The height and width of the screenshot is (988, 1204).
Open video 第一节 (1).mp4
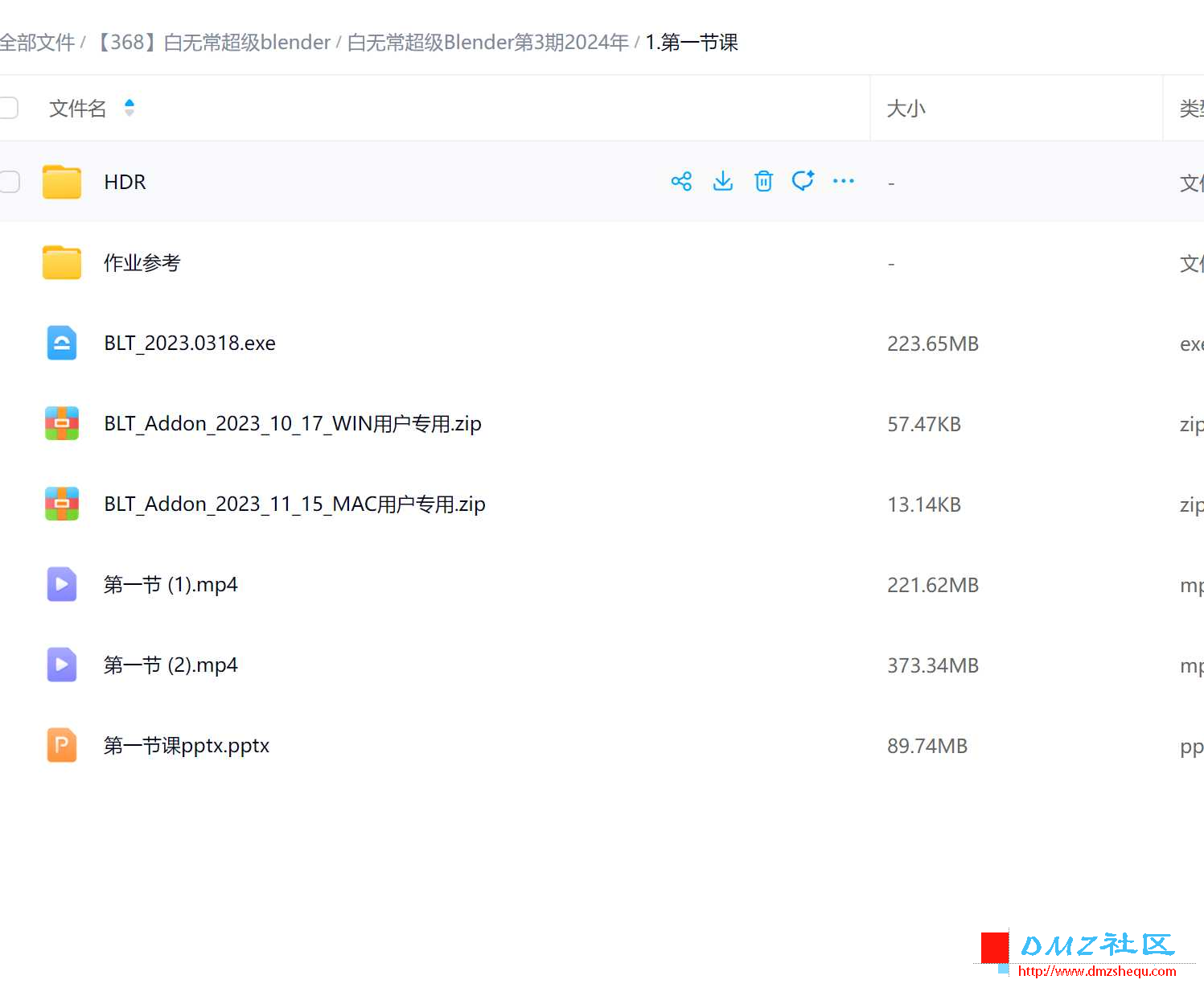tap(171, 584)
